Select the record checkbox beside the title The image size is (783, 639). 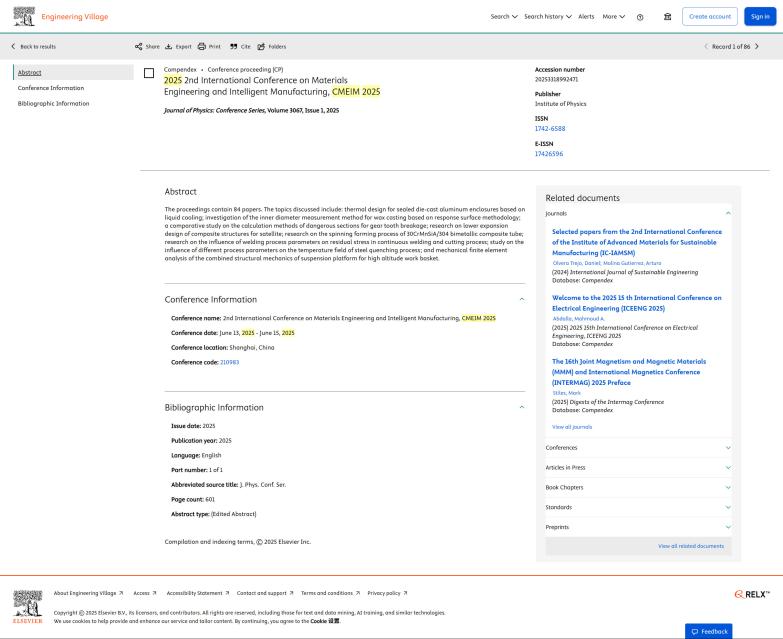(x=149, y=73)
